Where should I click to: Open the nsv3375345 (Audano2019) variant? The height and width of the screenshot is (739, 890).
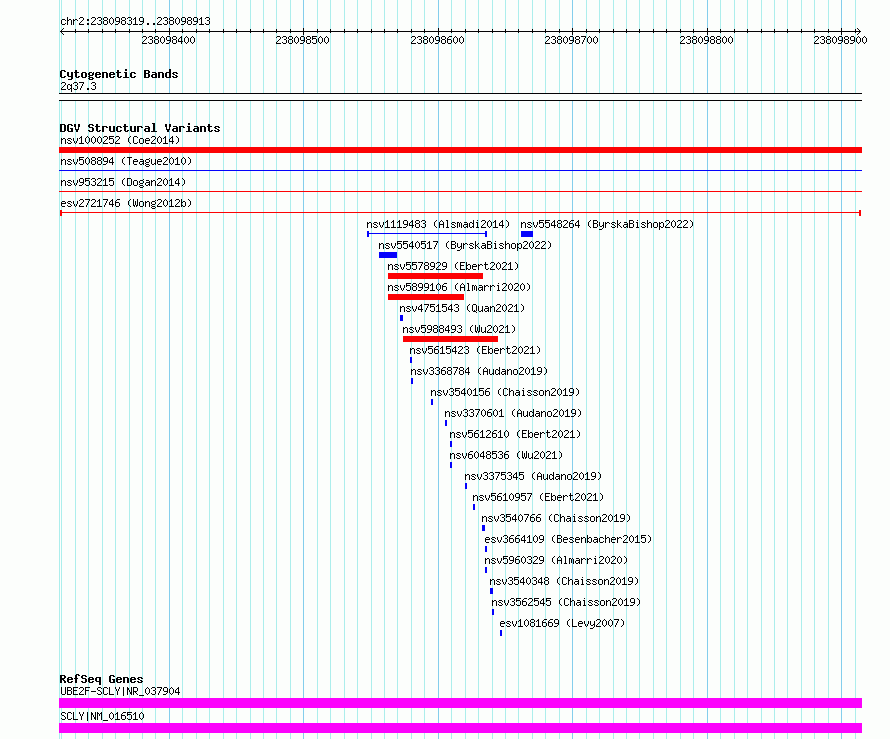[x=533, y=476]
